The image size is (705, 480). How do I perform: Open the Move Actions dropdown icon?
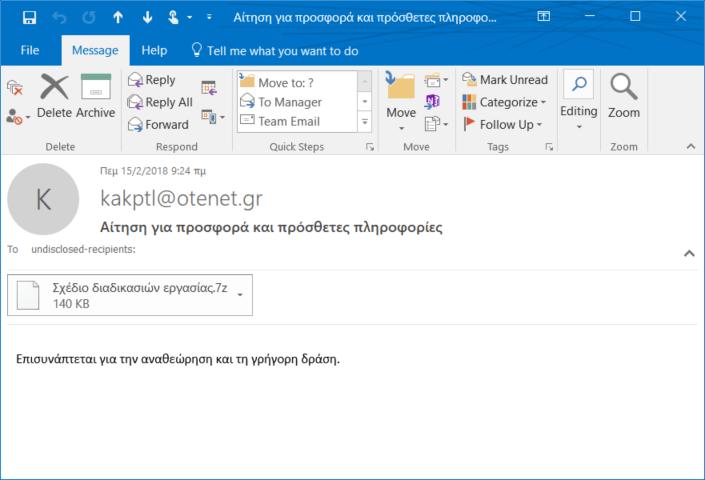point(436,123)
